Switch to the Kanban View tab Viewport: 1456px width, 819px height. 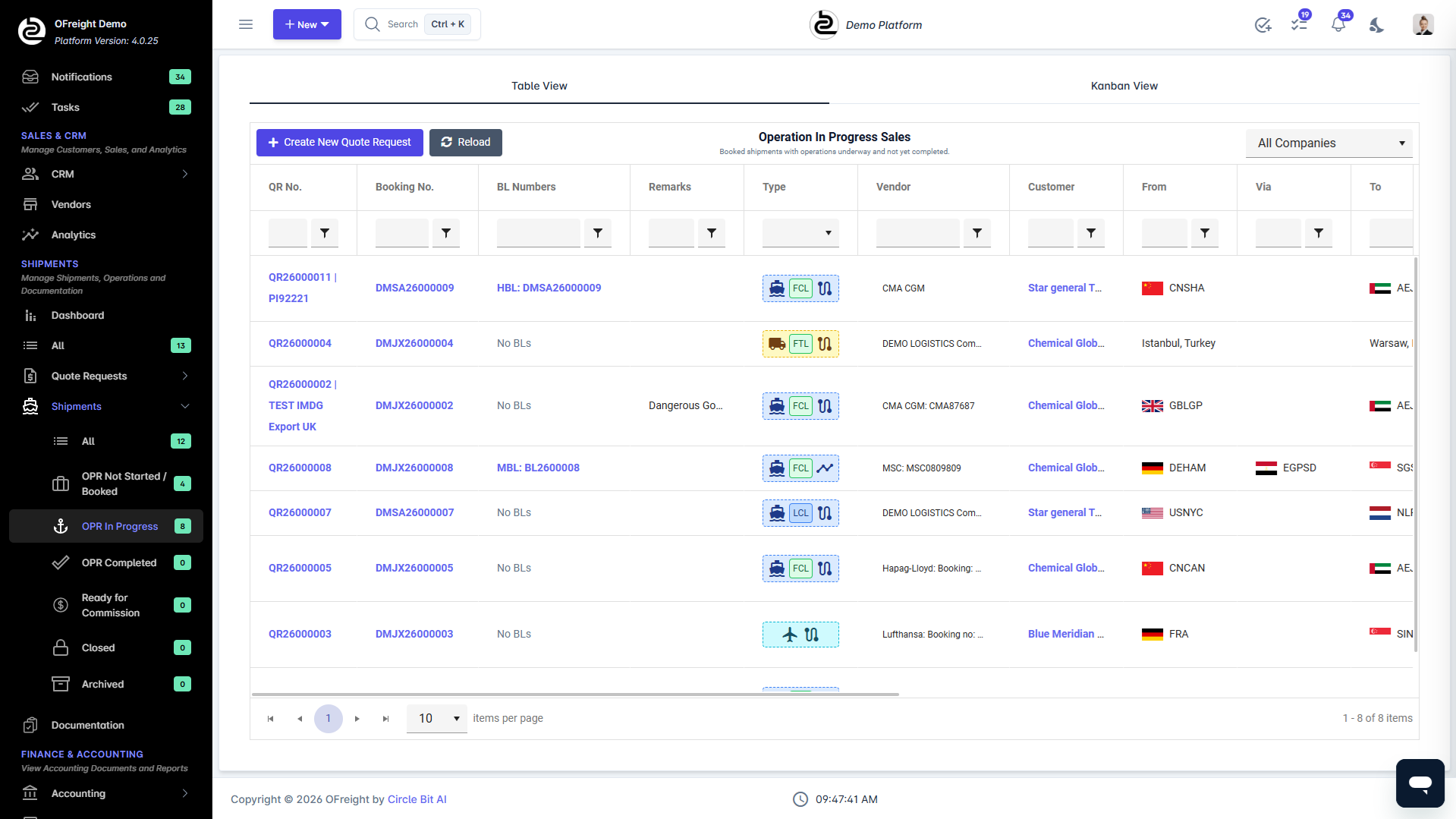click(x=1124, y=86)
